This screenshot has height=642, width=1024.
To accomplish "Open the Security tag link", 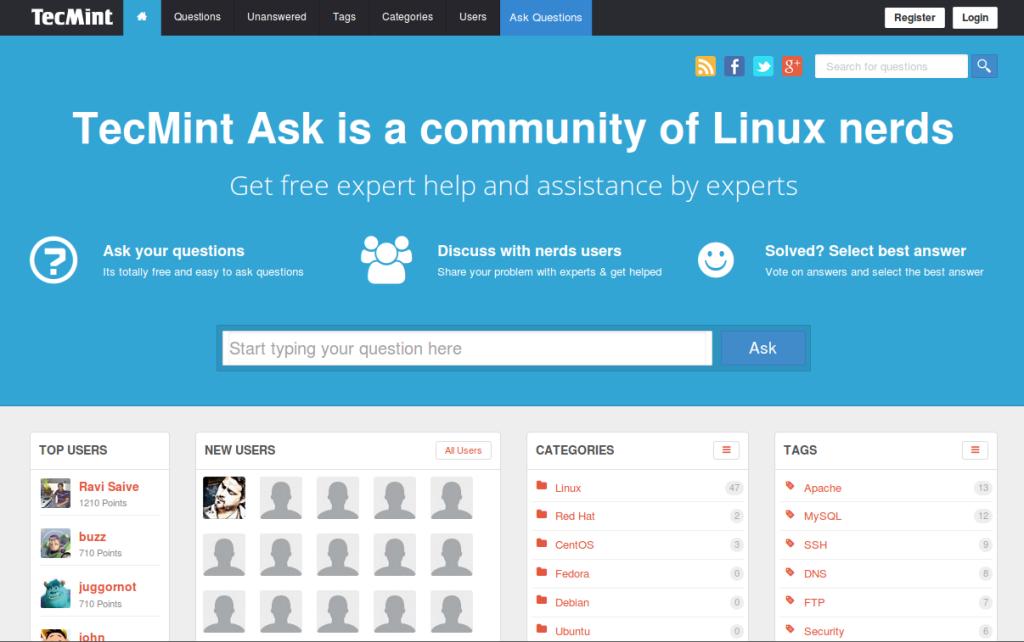I will point(824,631).
